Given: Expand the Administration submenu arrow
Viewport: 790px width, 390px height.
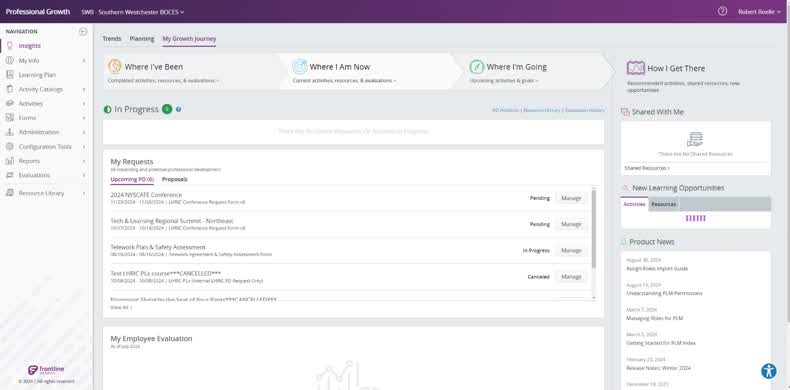Looking at the screenshot, I should click(x=84, y=133).
